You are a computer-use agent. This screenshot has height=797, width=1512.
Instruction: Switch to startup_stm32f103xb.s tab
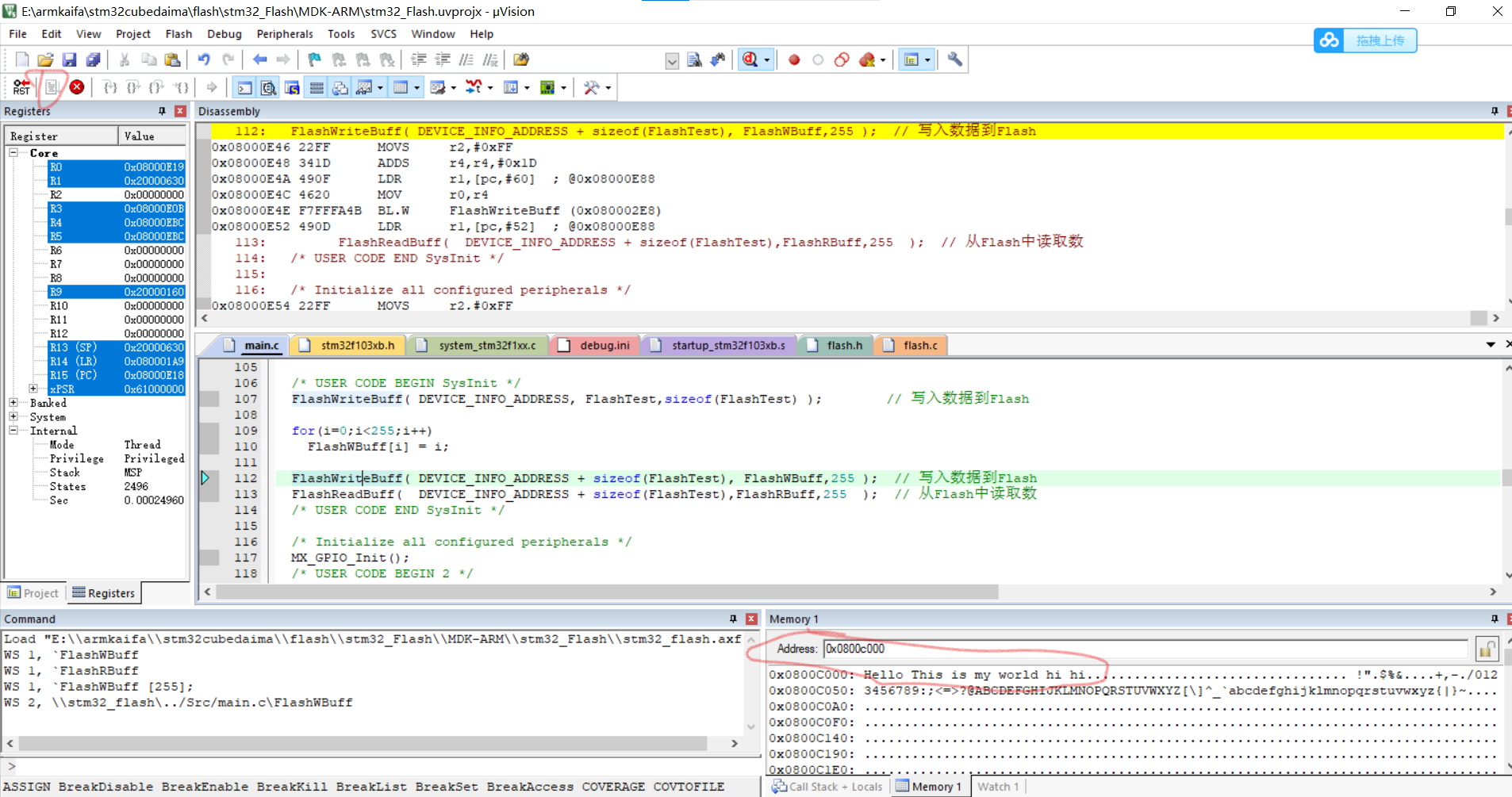[719, 345]
